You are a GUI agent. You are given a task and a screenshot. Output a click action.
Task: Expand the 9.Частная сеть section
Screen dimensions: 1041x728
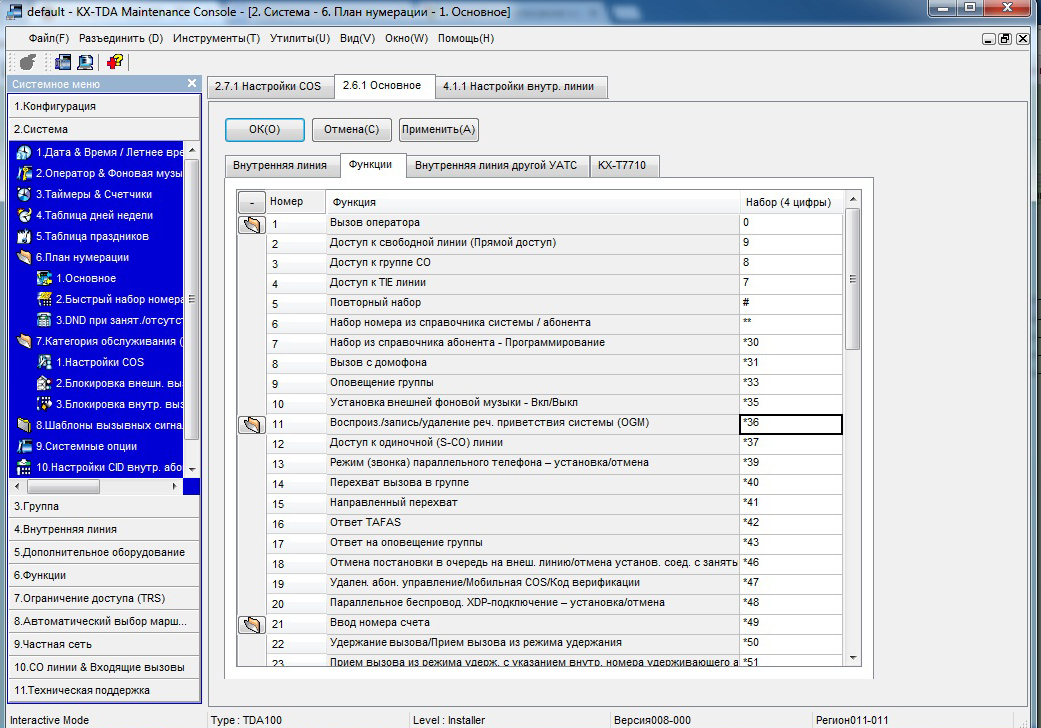[105, 644]
